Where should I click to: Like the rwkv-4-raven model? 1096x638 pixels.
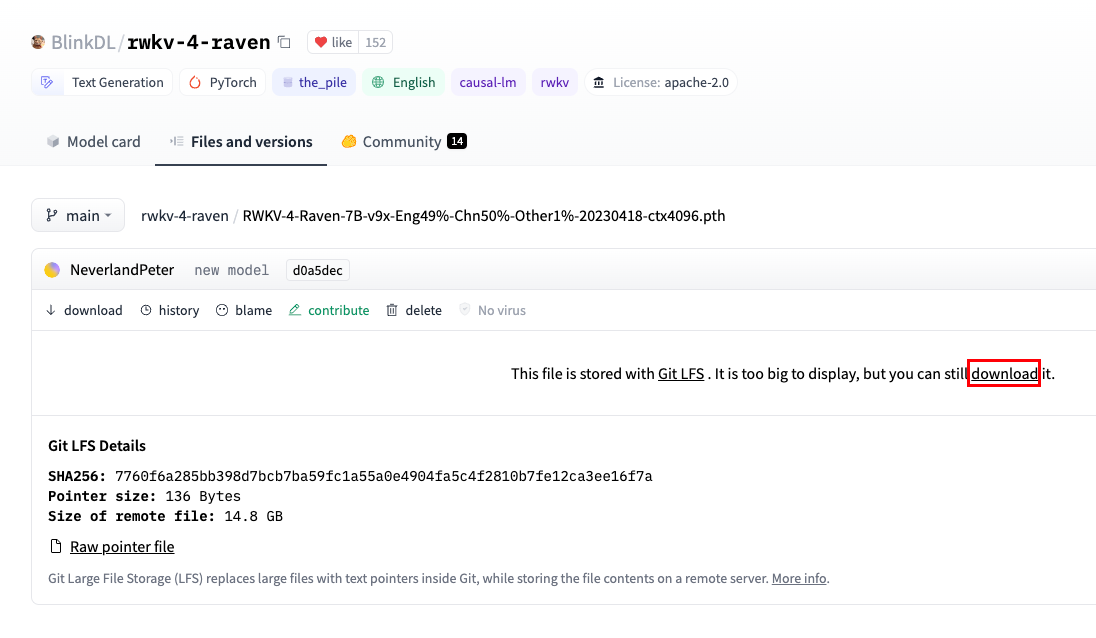pos(333,42)
